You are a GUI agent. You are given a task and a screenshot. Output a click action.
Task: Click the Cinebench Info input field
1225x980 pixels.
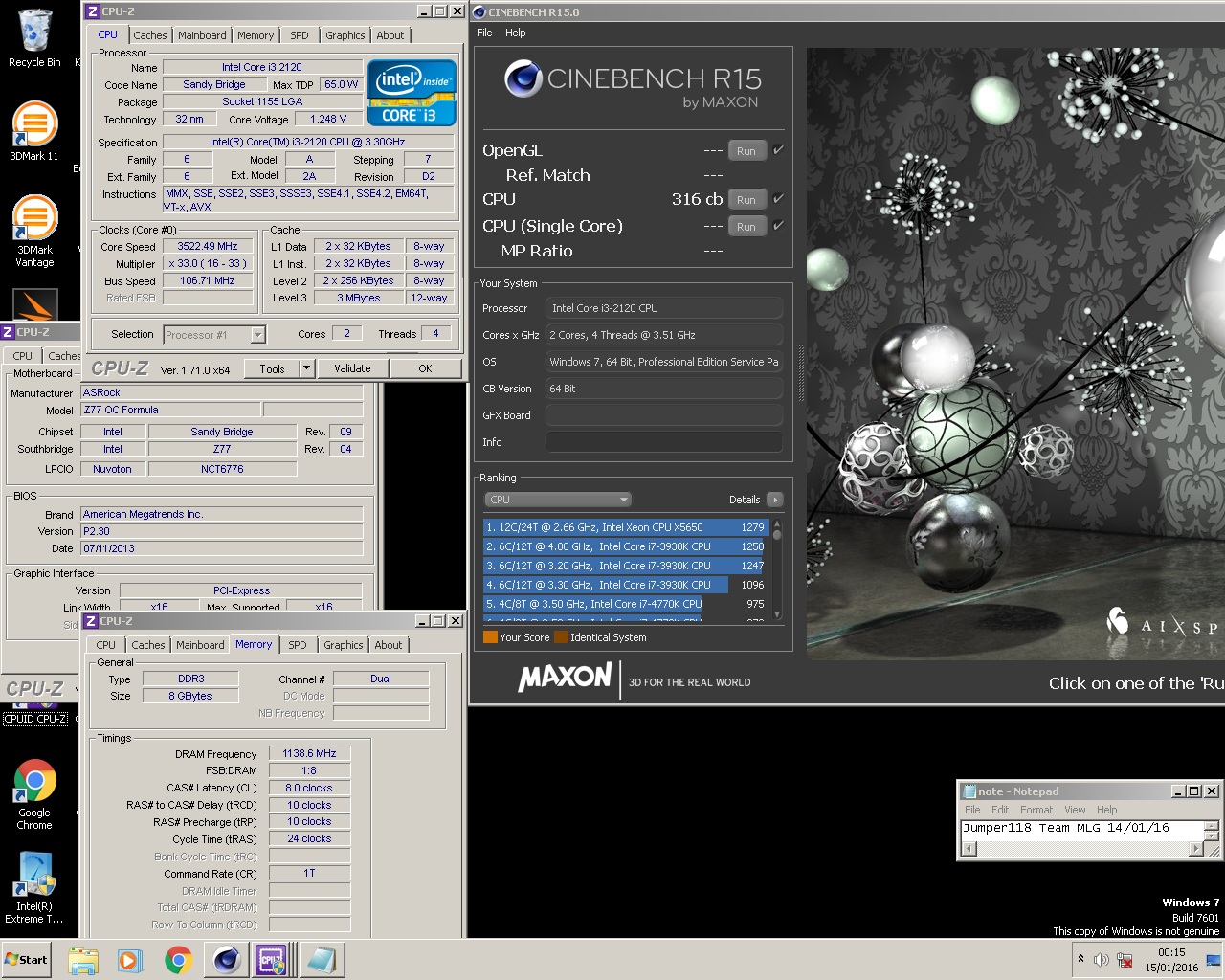coord(664,442)
